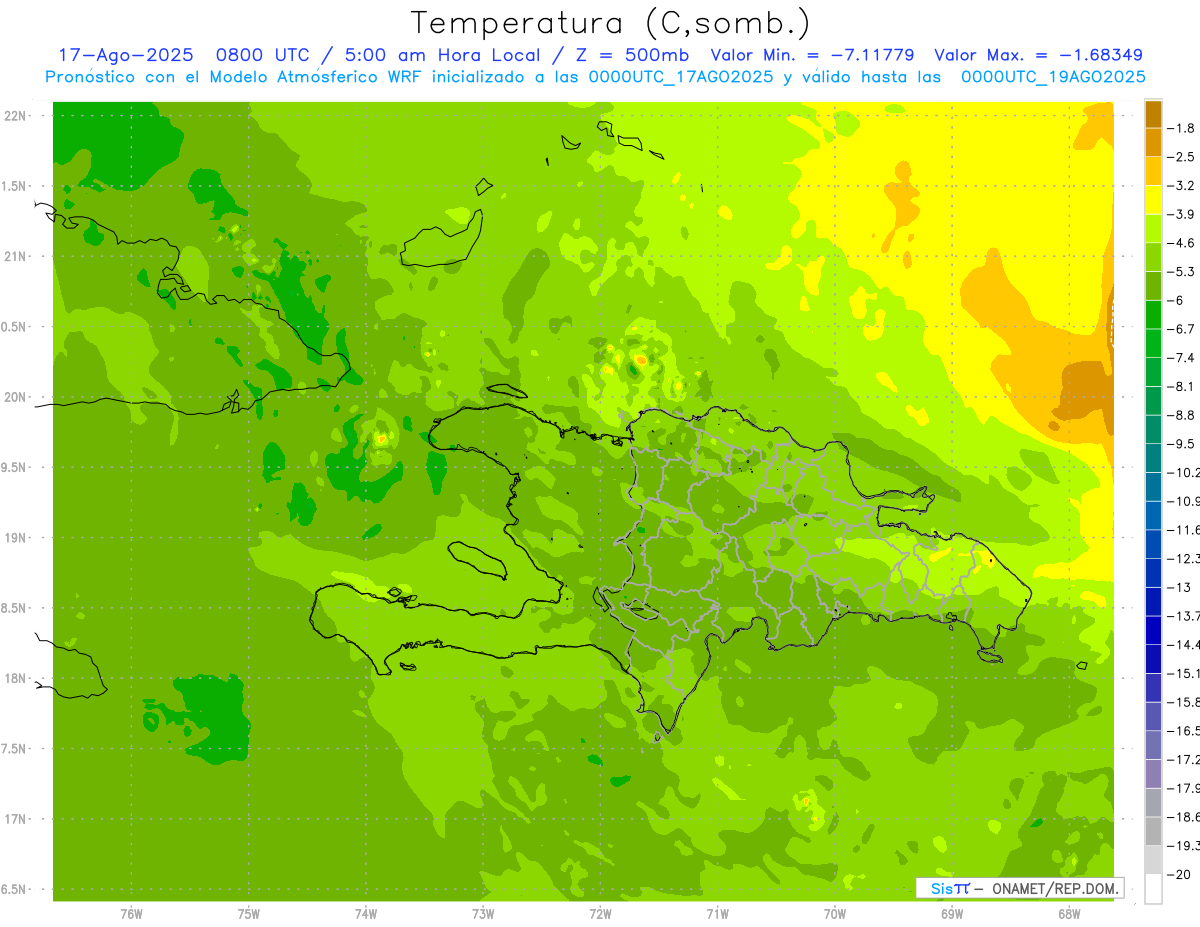Screen dimensions: 1200x927
Task: Pick the dark orange swatch above -1.8
Action: [1153, 114]
